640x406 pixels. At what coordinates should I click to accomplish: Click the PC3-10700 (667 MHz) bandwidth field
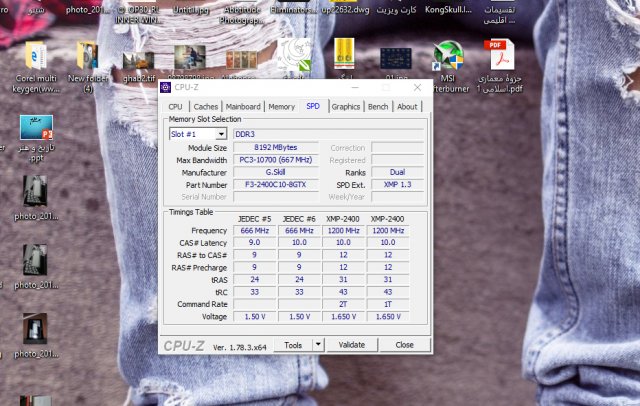click(x=276, y=160)
